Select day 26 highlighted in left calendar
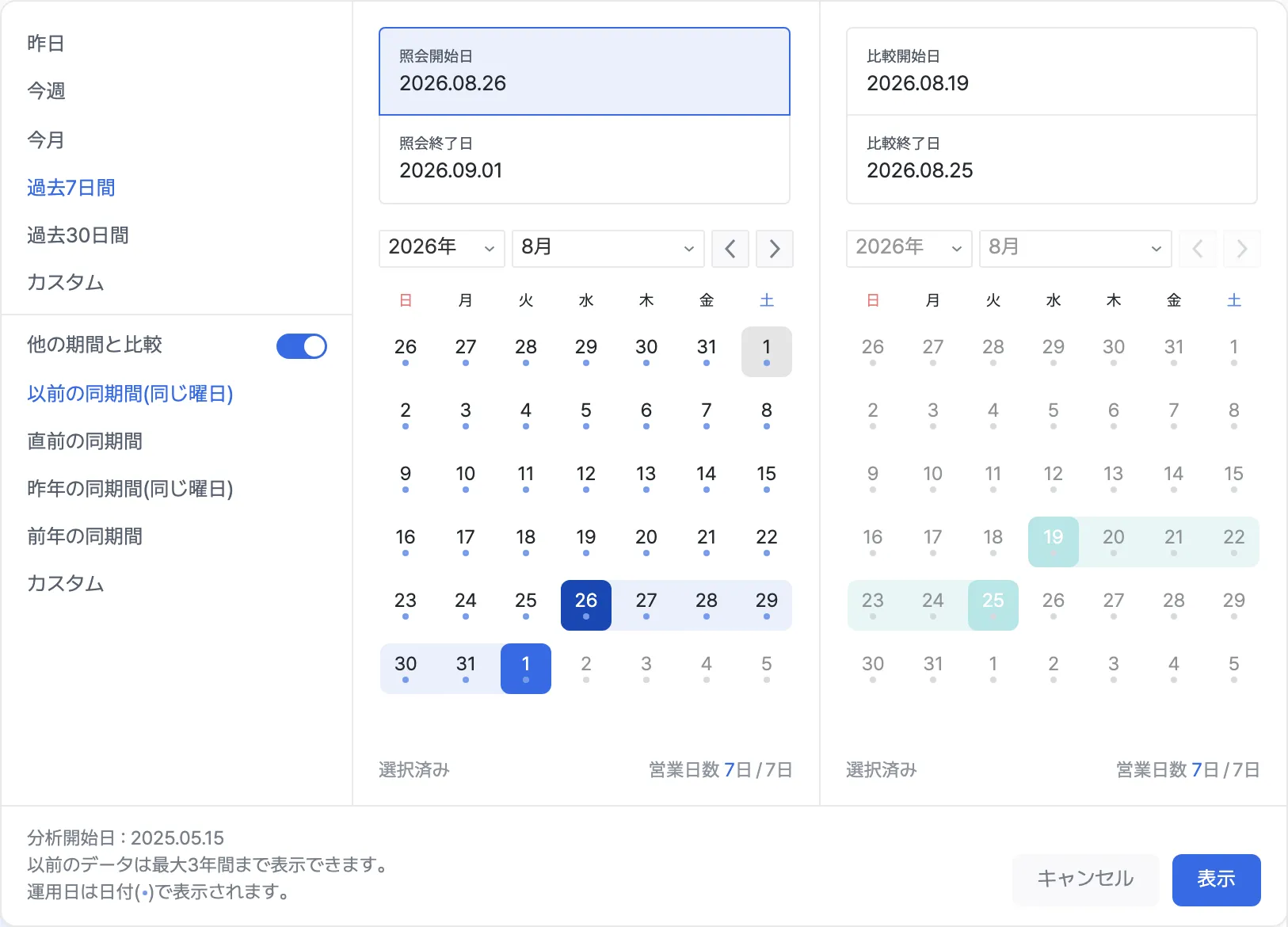This screenshot has width=1288, height=927. (586, 605)
